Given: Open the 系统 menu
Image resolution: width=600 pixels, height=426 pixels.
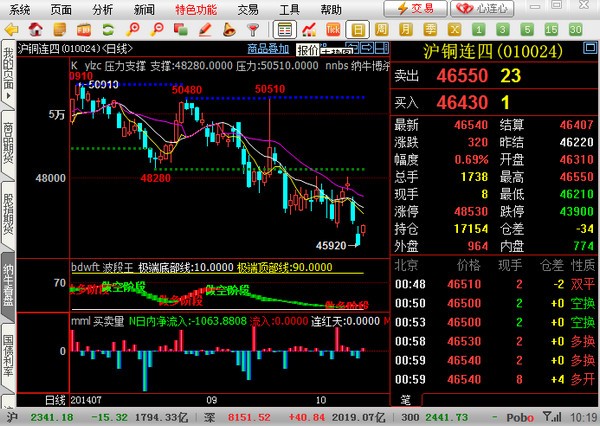Looking at the screenshot, I should click(x=20, y=10).
